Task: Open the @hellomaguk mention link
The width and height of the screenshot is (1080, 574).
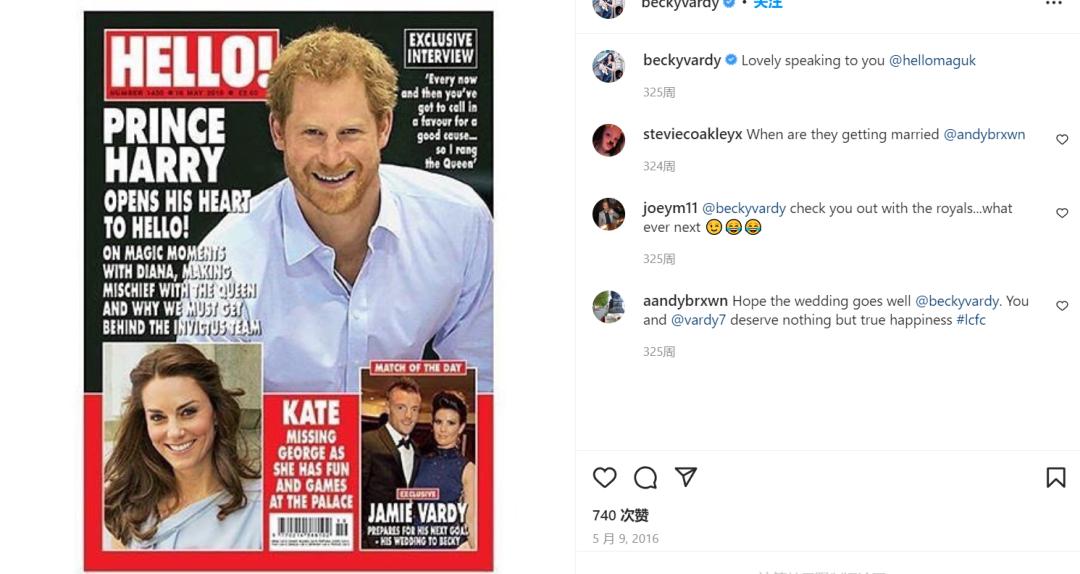Action: (x=932, y=60)
